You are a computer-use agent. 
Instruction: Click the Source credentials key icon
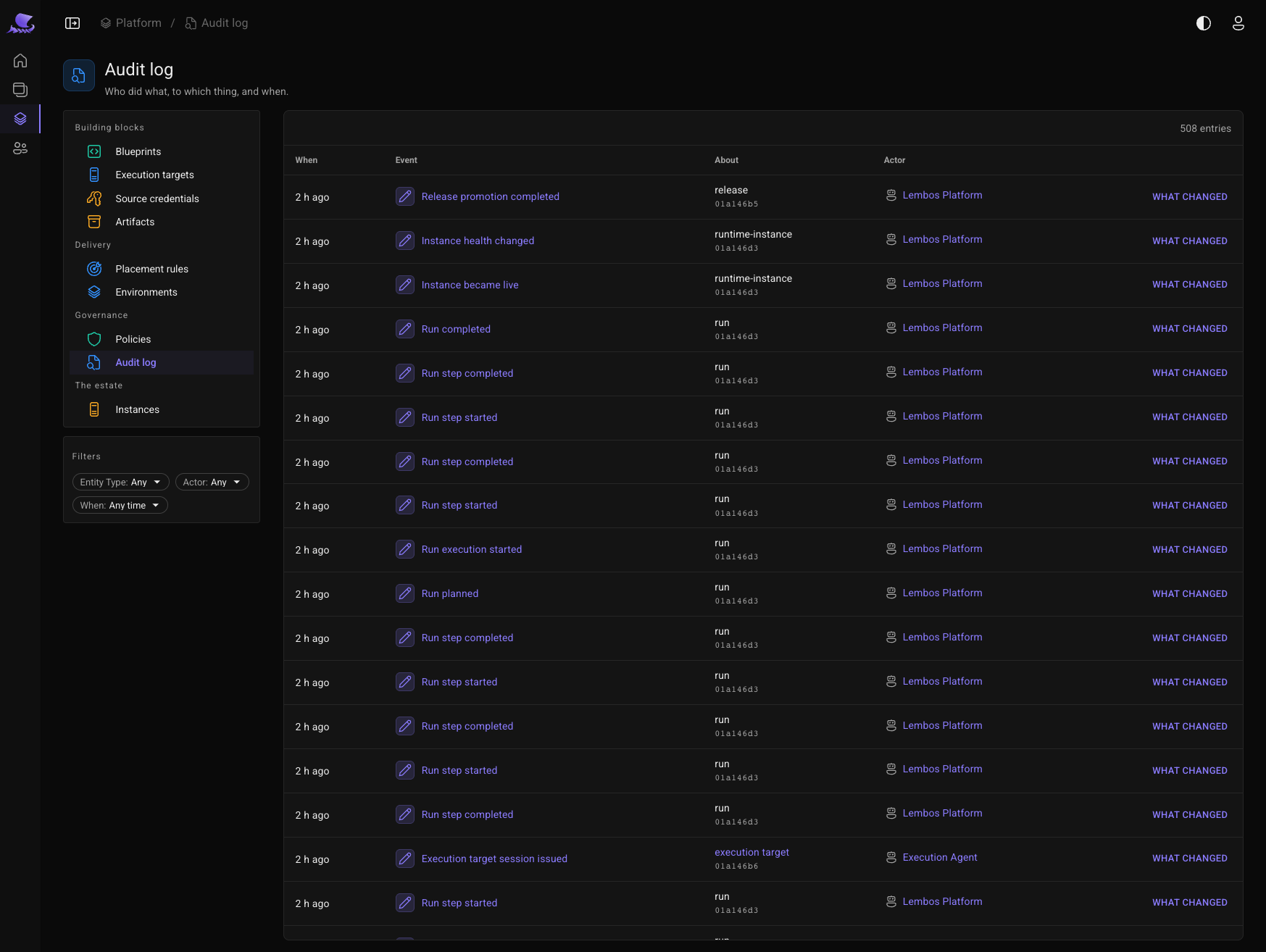point(94,199)
